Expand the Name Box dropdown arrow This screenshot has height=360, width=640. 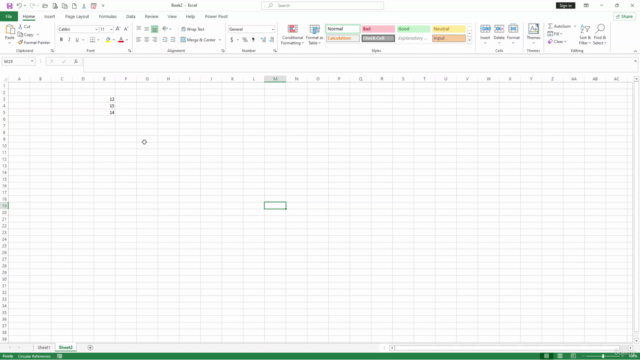[x=32, y=61]
